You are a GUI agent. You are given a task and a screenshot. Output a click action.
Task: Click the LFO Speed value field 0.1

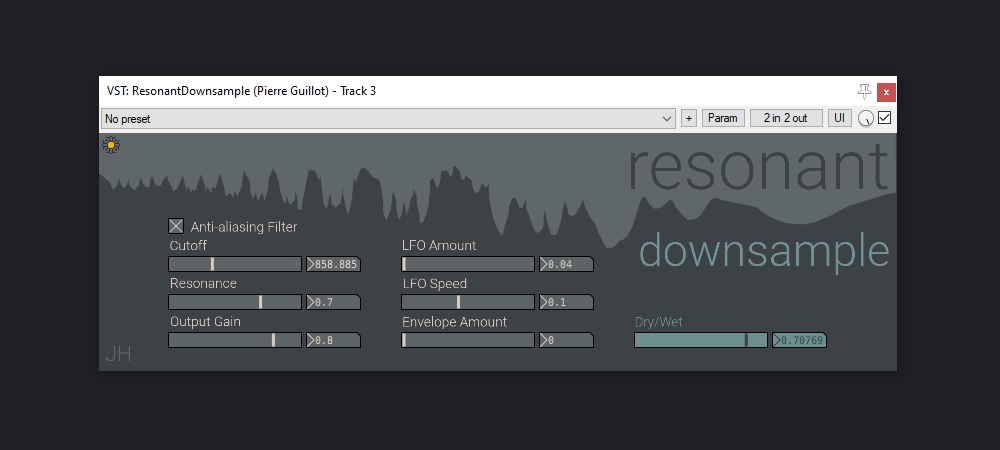[566, 302]
